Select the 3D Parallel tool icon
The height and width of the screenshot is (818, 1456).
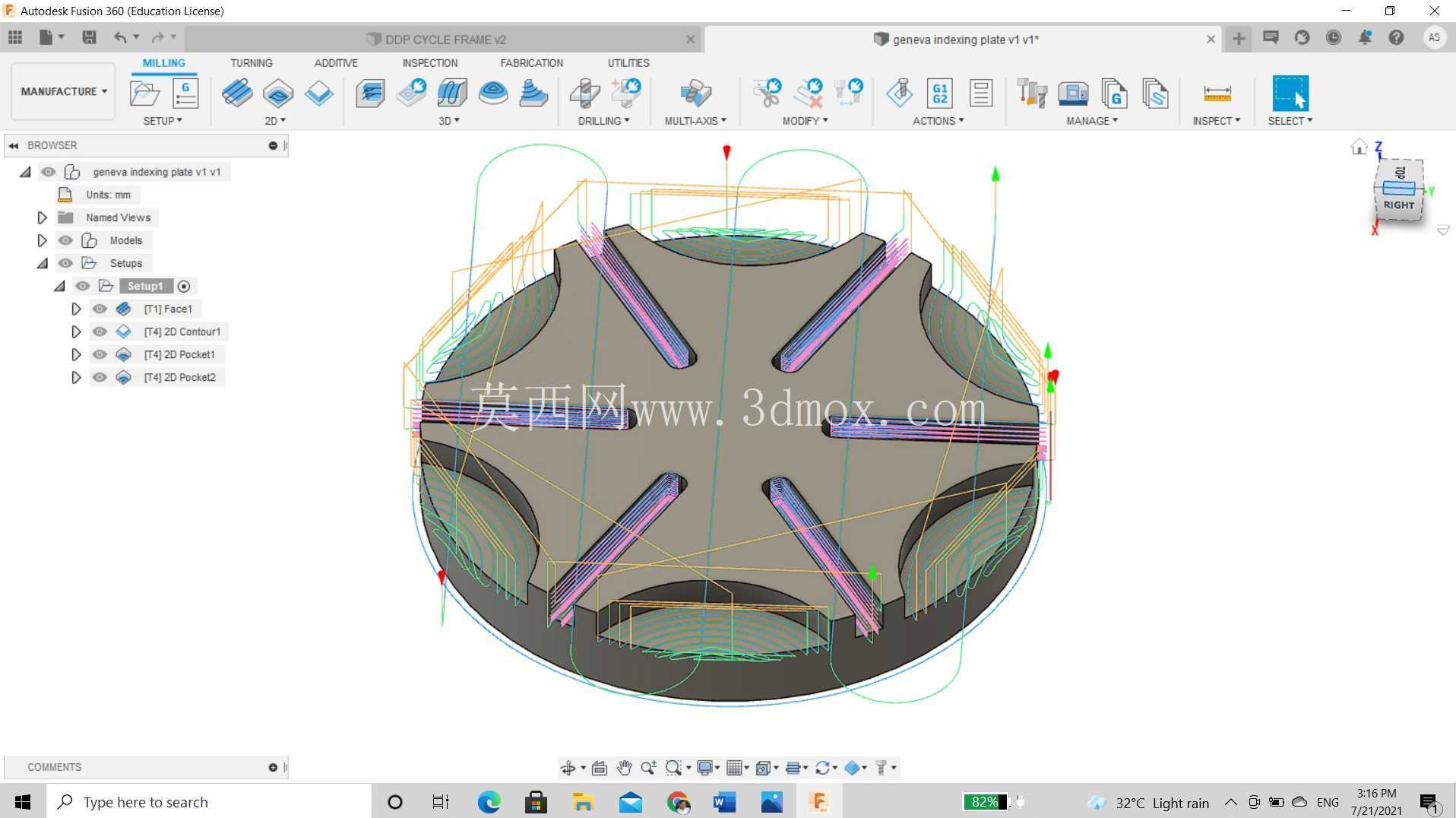point(452,94)
